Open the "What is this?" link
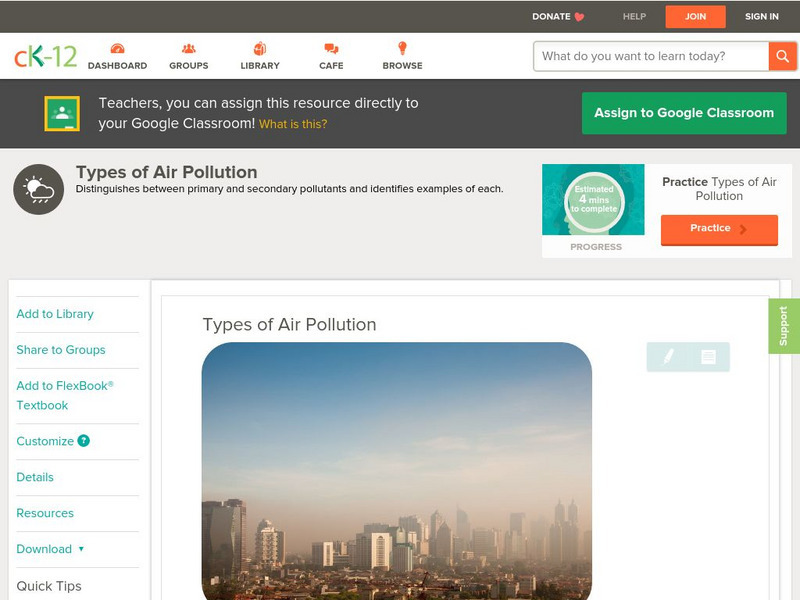This screenshot has width=800, height=600. [x=293, y=124]
